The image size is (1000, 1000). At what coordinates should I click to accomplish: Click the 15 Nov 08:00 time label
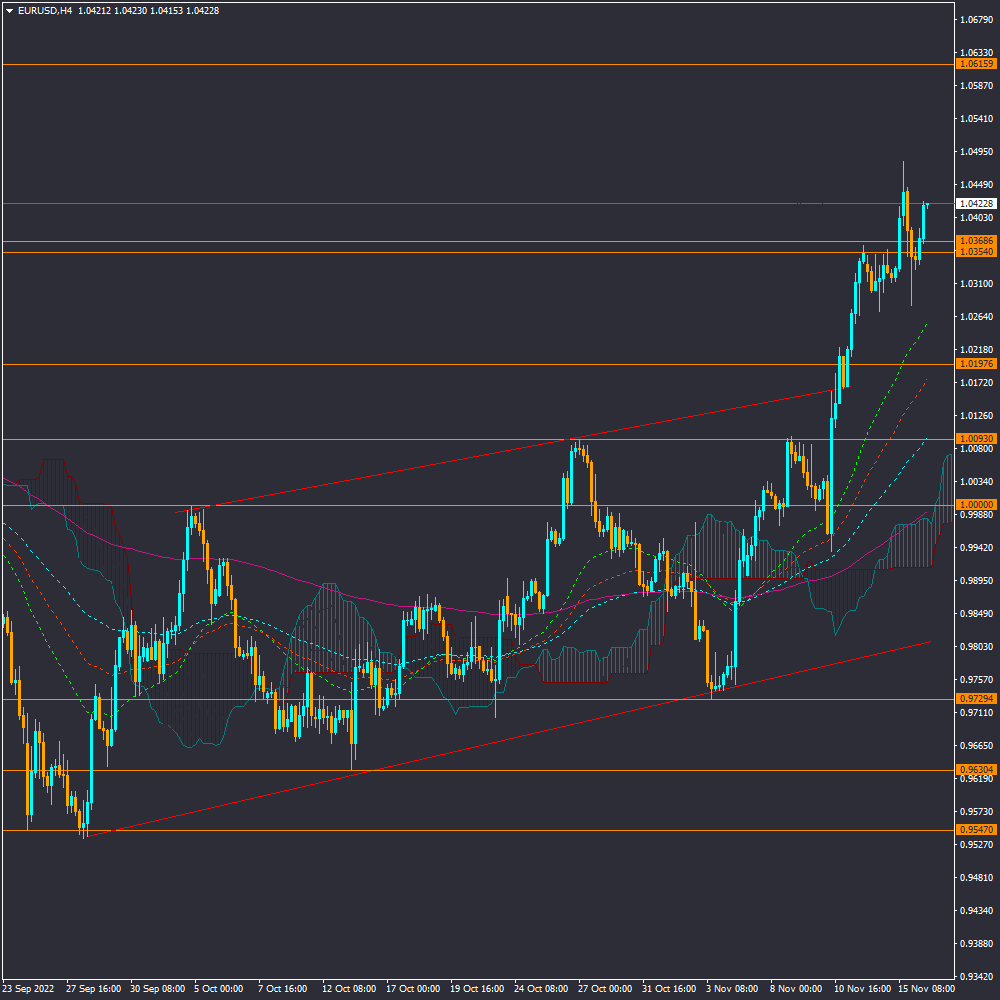point(925,988)
